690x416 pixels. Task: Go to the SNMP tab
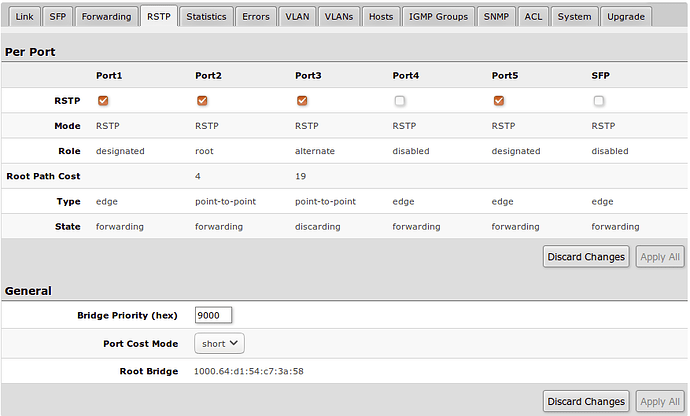click(x=496, y=17)
